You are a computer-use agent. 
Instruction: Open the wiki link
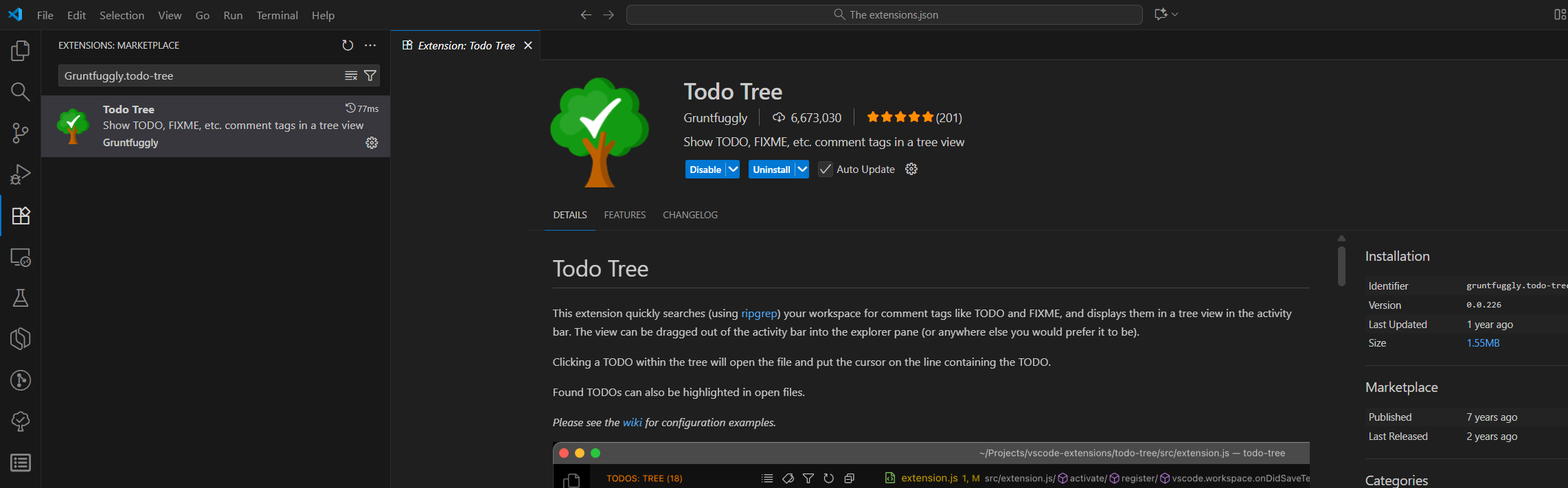[633, 422]
